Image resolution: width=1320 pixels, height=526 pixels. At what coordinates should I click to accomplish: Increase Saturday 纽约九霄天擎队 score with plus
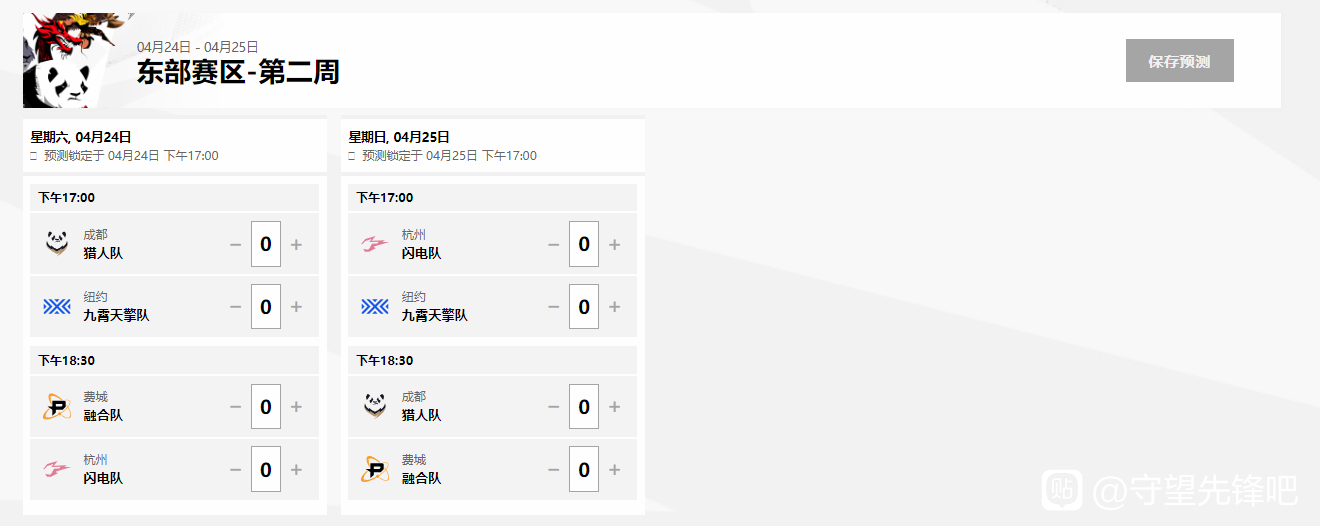[x=296, y=307]
